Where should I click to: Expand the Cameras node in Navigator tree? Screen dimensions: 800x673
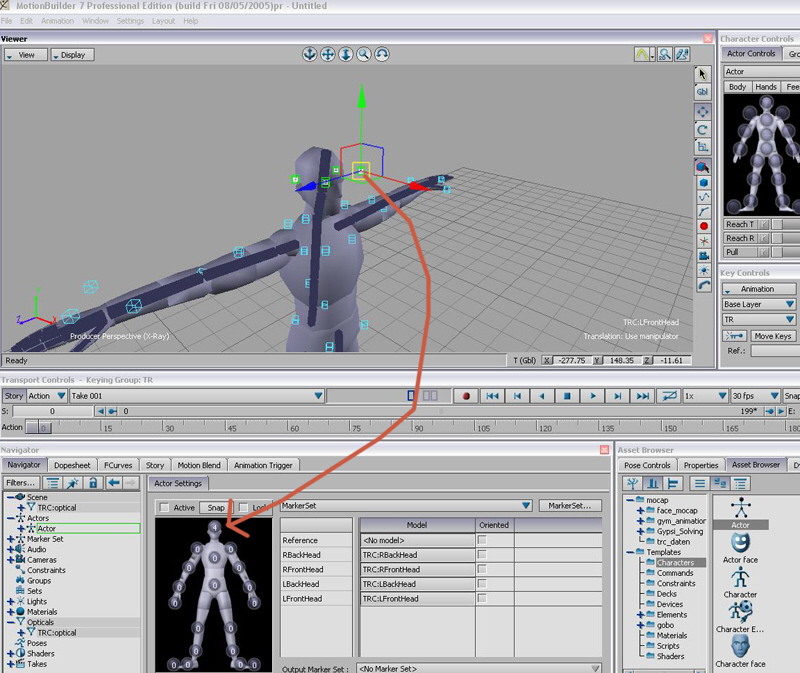[x=11, y=560]
